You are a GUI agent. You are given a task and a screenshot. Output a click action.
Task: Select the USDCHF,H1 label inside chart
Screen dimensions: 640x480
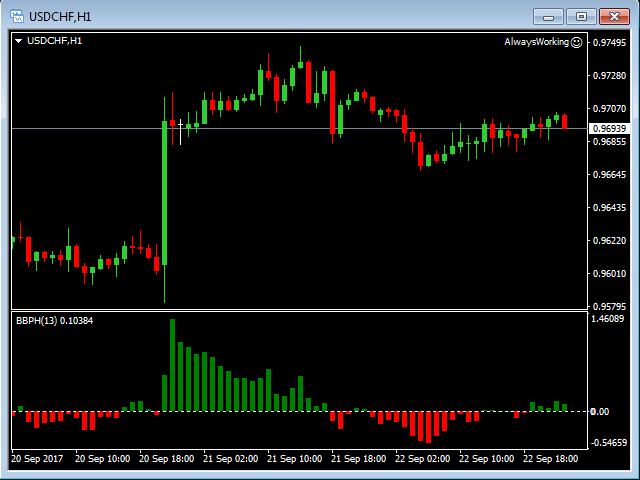click(54, 41)
